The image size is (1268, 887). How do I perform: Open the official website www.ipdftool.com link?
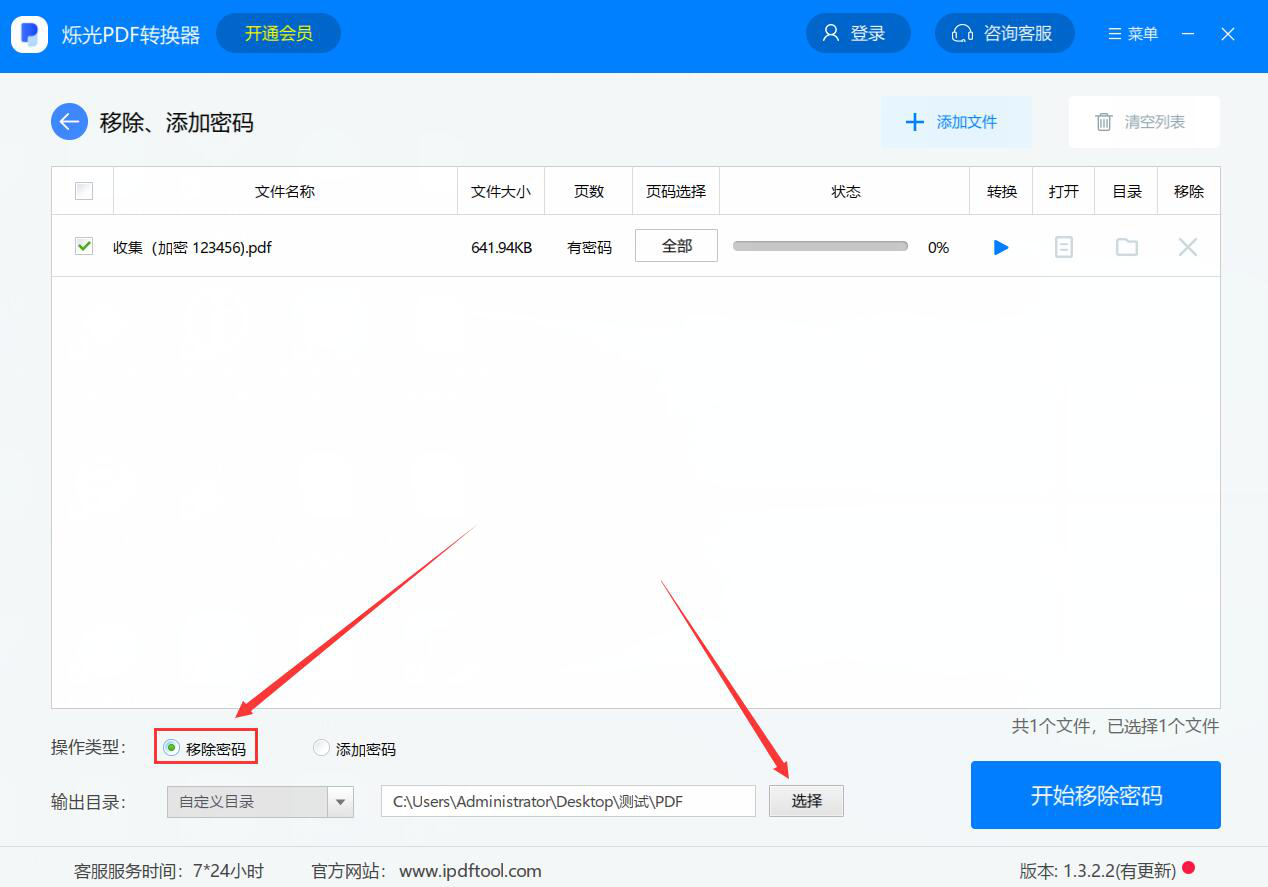(470, 871)
